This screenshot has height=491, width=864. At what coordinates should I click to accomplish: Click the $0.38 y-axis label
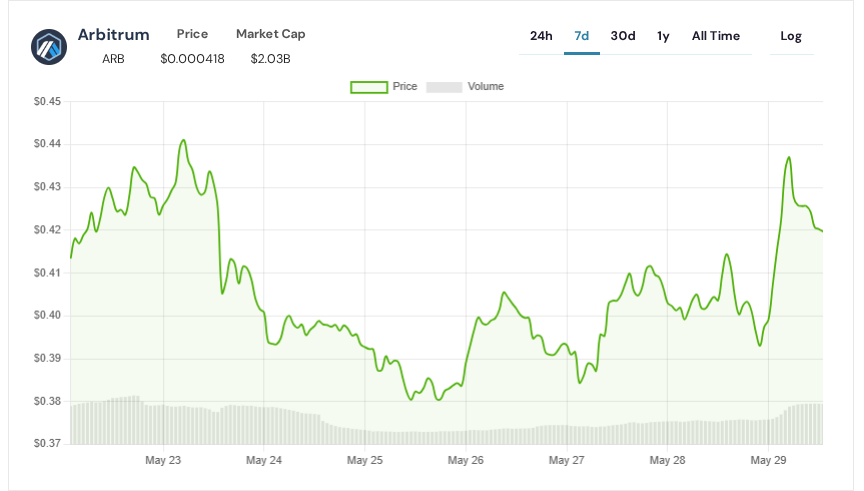pyautogui.click(x=47, y=401)
